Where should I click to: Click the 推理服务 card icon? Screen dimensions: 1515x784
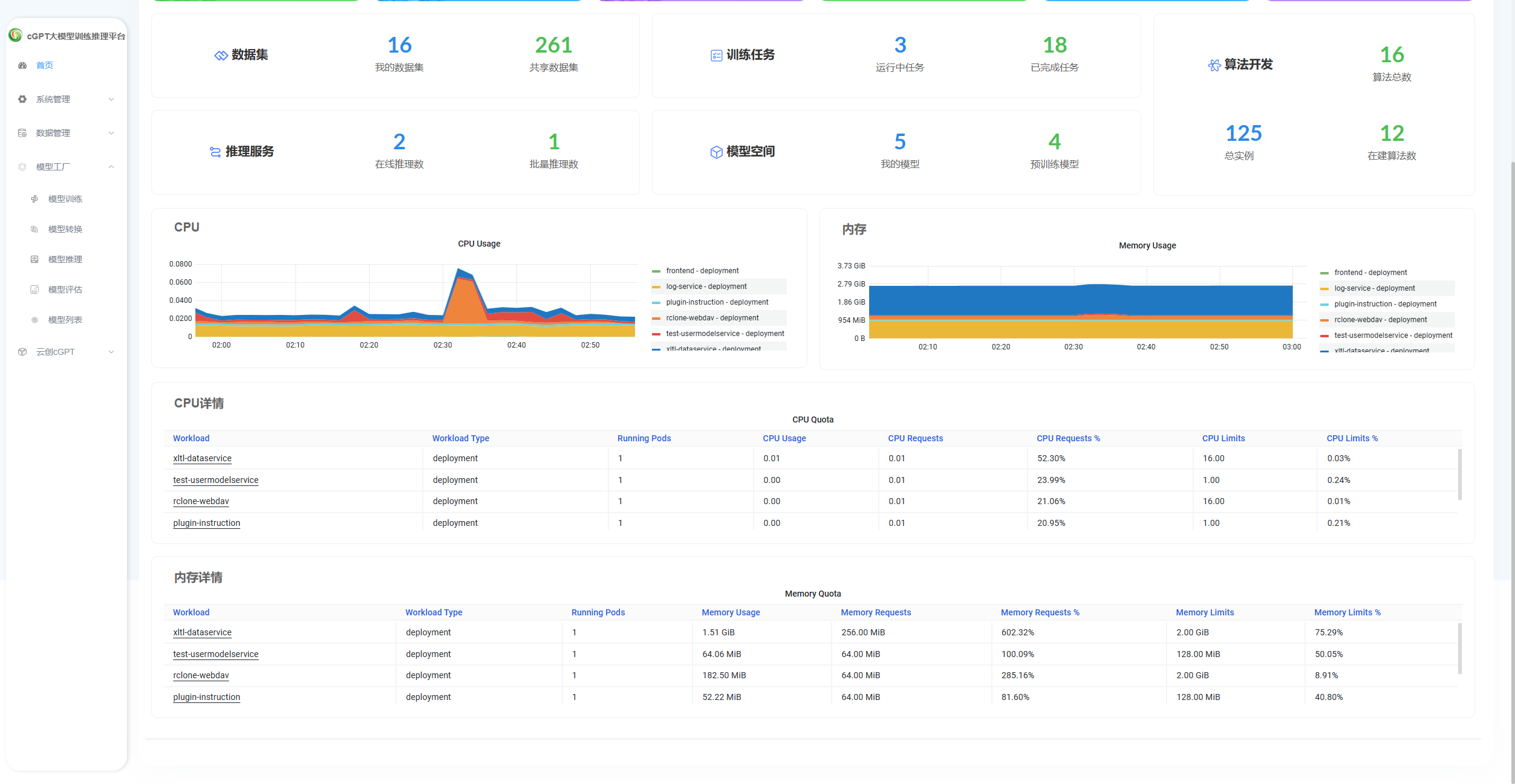point(215,152)
